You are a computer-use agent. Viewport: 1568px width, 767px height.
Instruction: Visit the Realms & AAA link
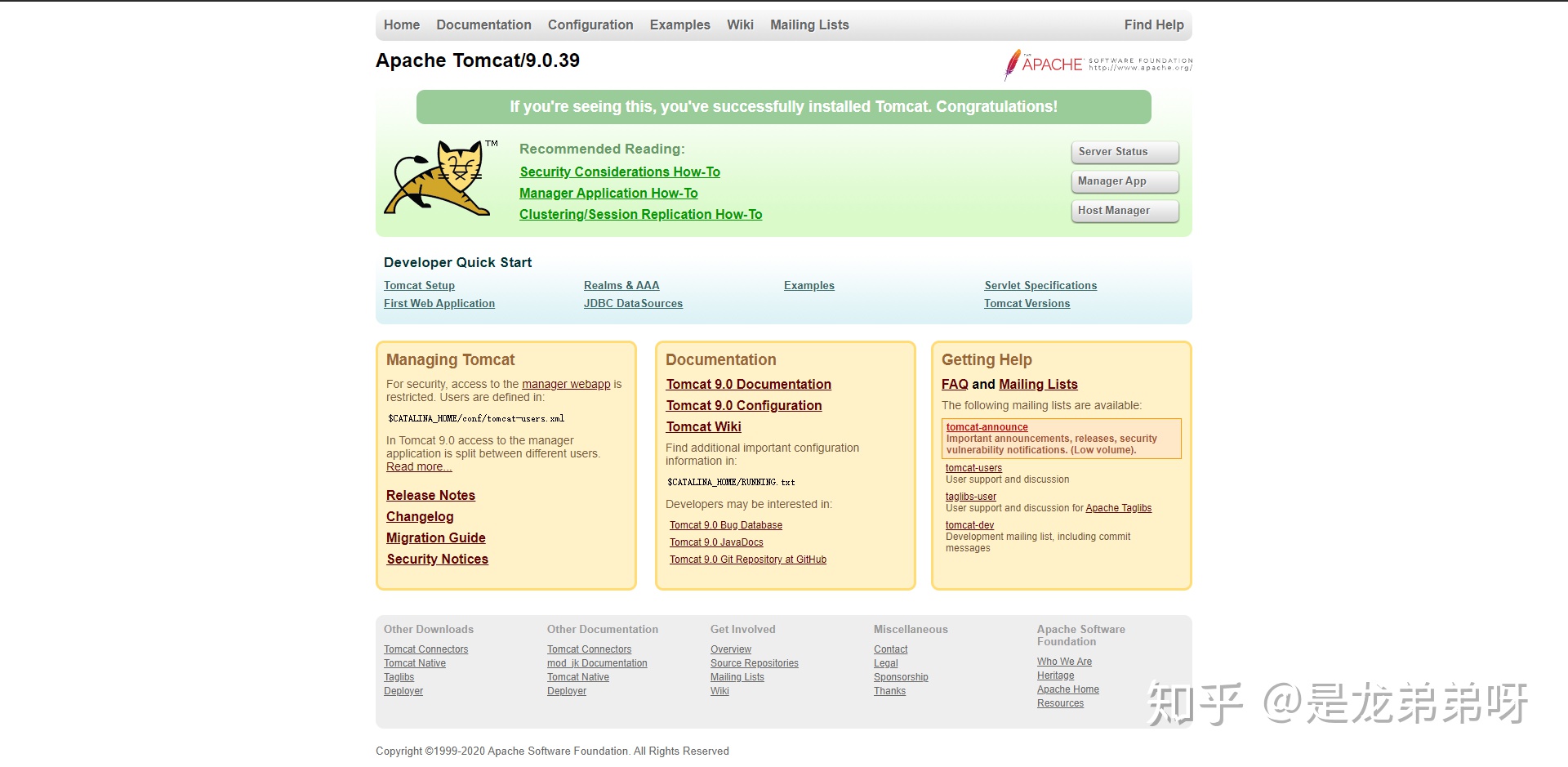[621, 286]
